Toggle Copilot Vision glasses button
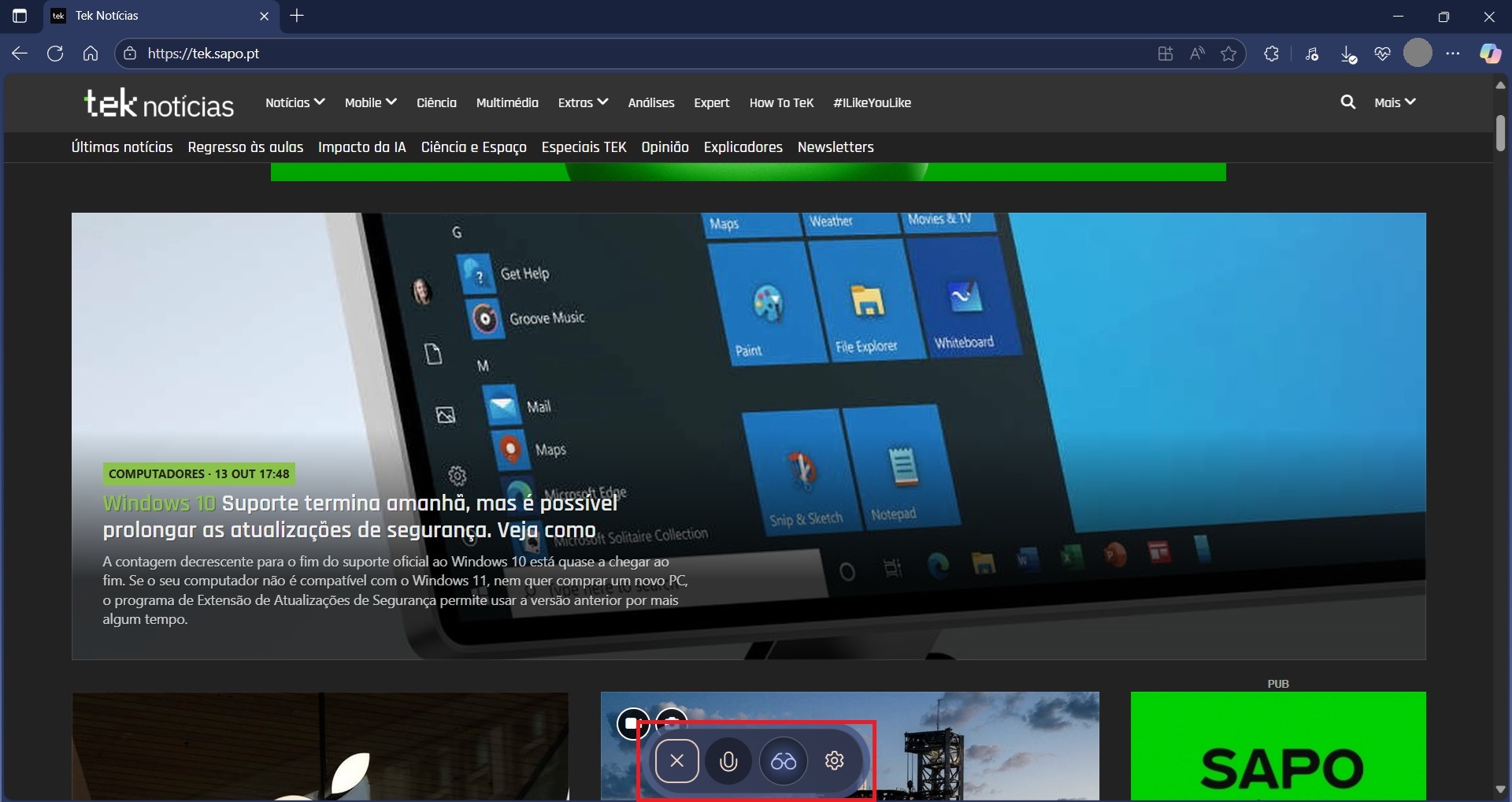Viewport: 1512px width, 802px height. (783, 761)
